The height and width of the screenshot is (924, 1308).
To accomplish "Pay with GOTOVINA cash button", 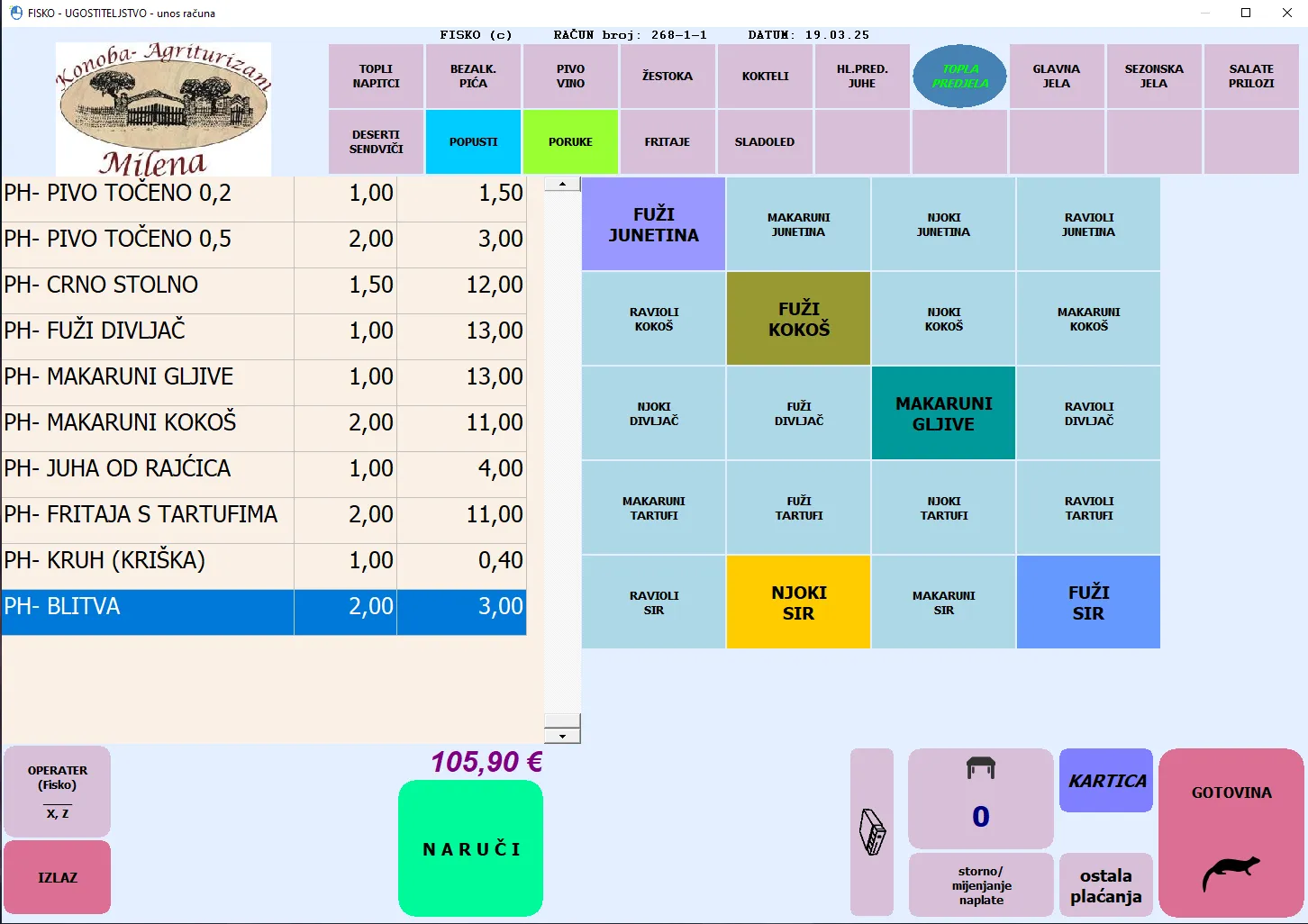I will tap(1231, 831).
